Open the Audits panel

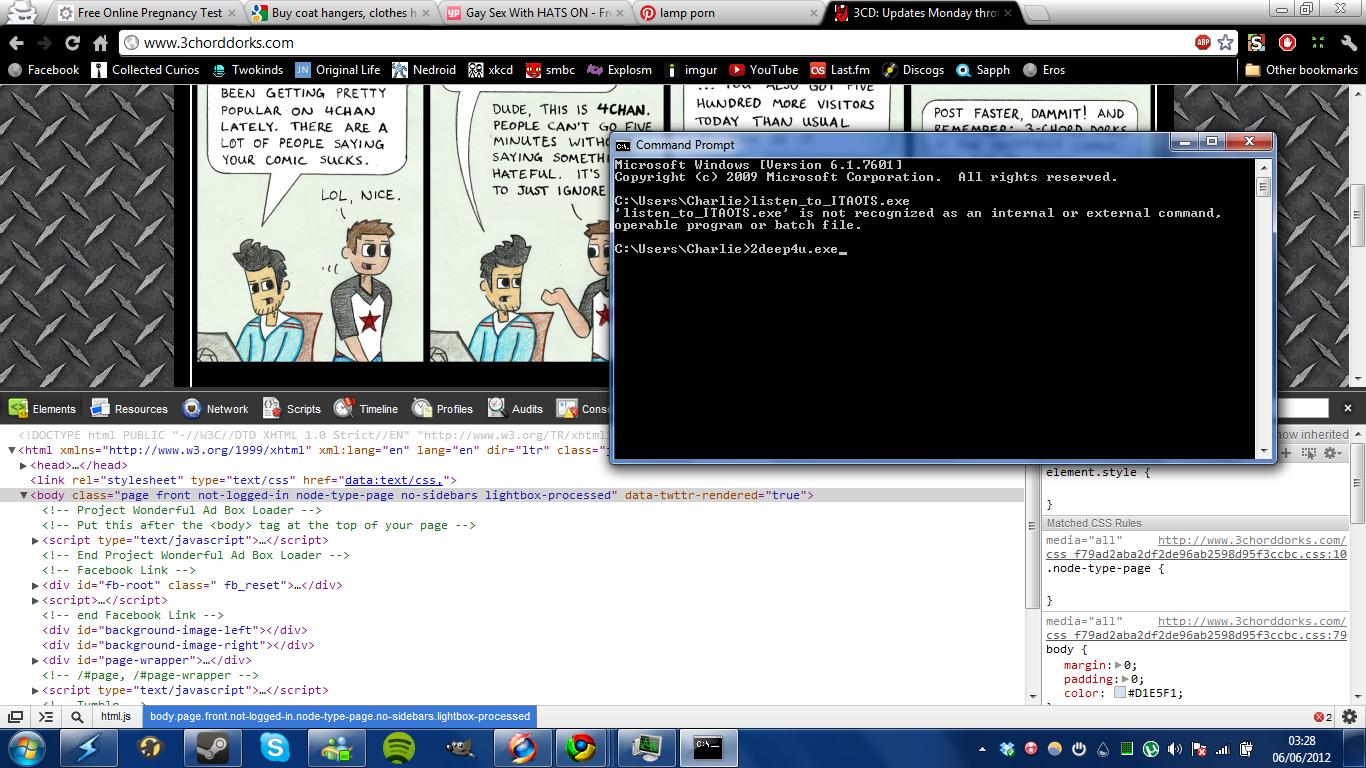515,408
